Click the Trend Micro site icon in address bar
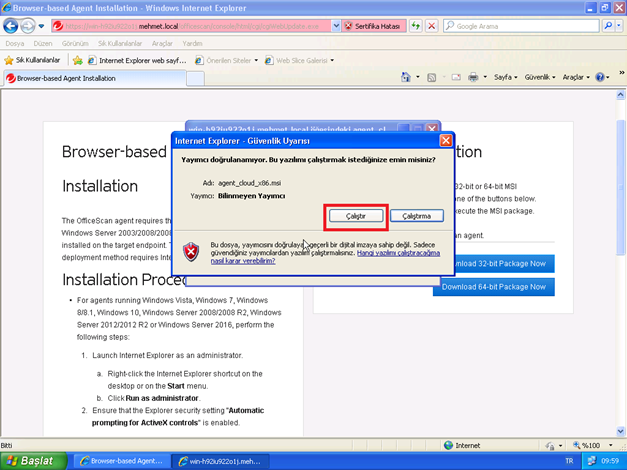The height and width of the screenshot is (470, 627). tap(58, 26)
